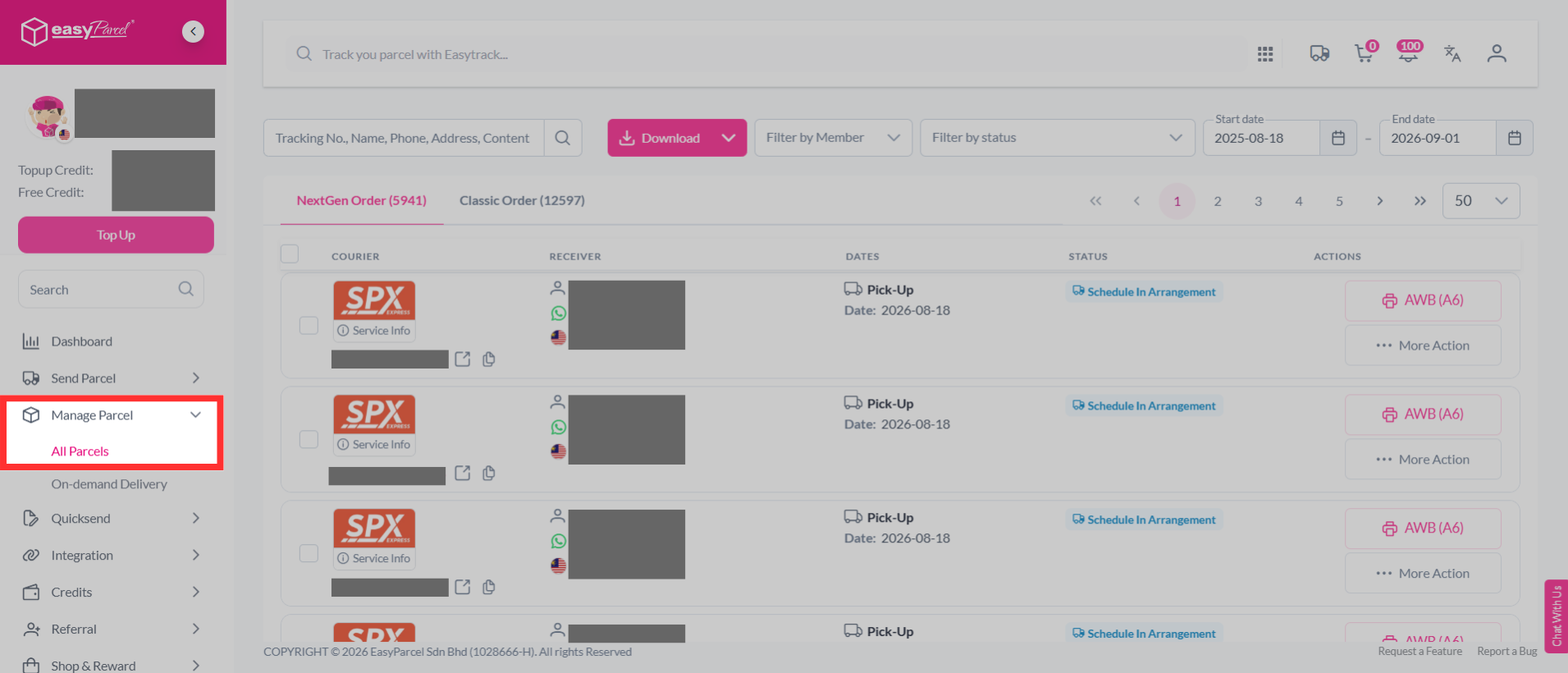This screenshot has width=1568, height=673.
Task: Click the EasyParcel logo
Action: (x=77, y=31)
